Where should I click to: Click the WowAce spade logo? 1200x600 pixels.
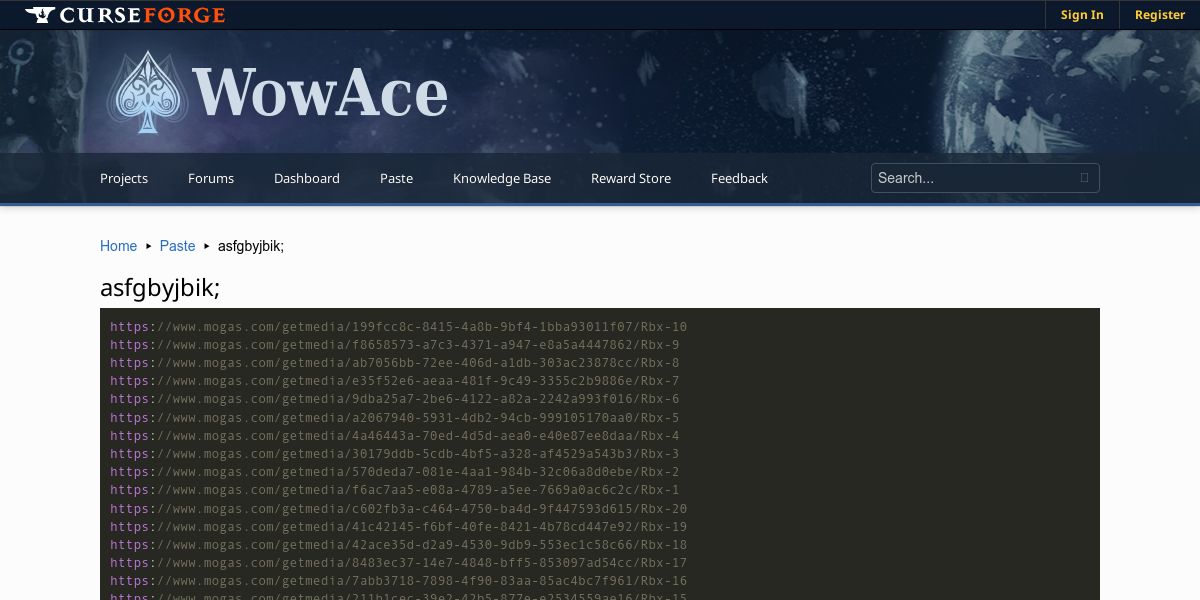coord(148,93)
